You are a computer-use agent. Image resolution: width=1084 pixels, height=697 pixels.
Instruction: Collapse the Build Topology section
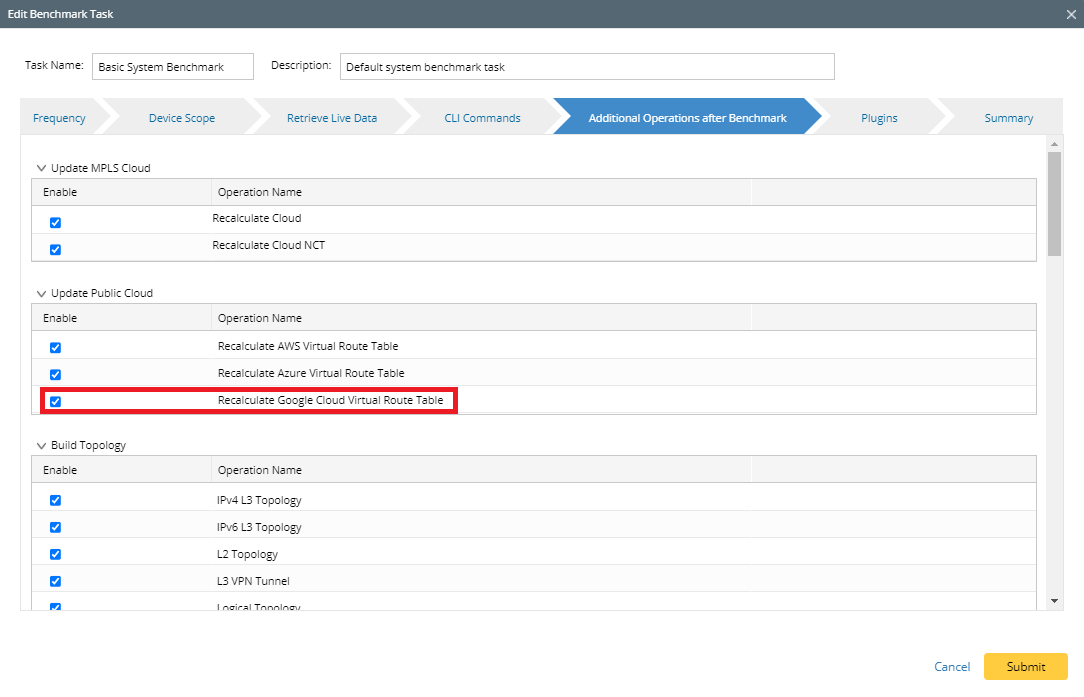(x=42, y=446)
